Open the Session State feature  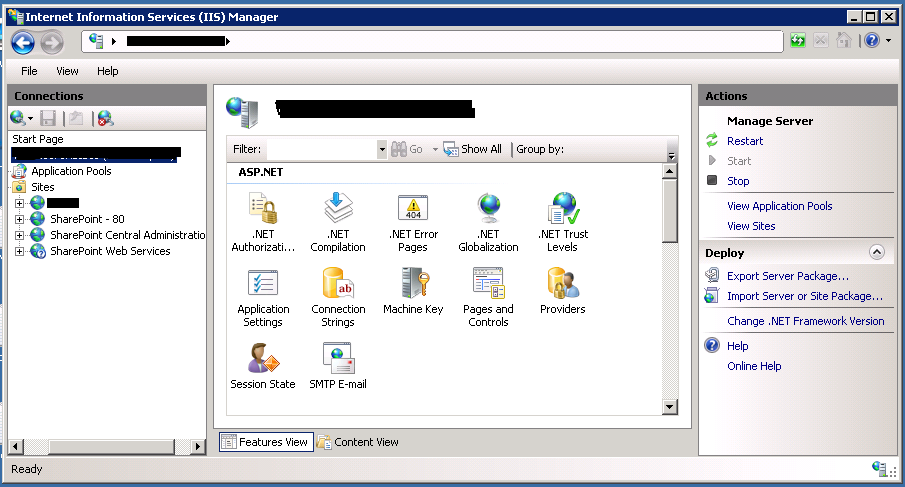tap(263, 366)
